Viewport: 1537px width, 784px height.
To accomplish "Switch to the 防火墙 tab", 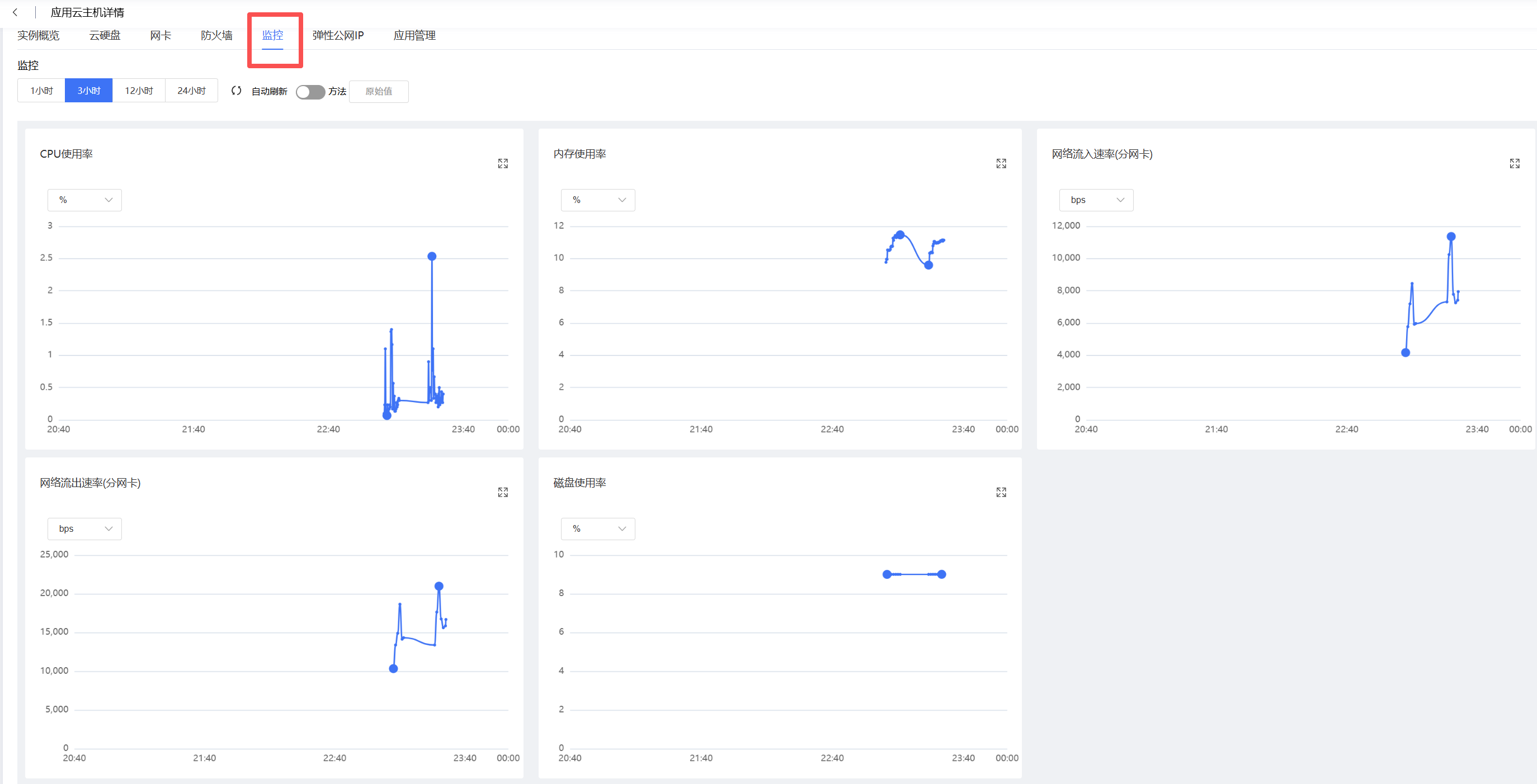I will coord(216,35).
